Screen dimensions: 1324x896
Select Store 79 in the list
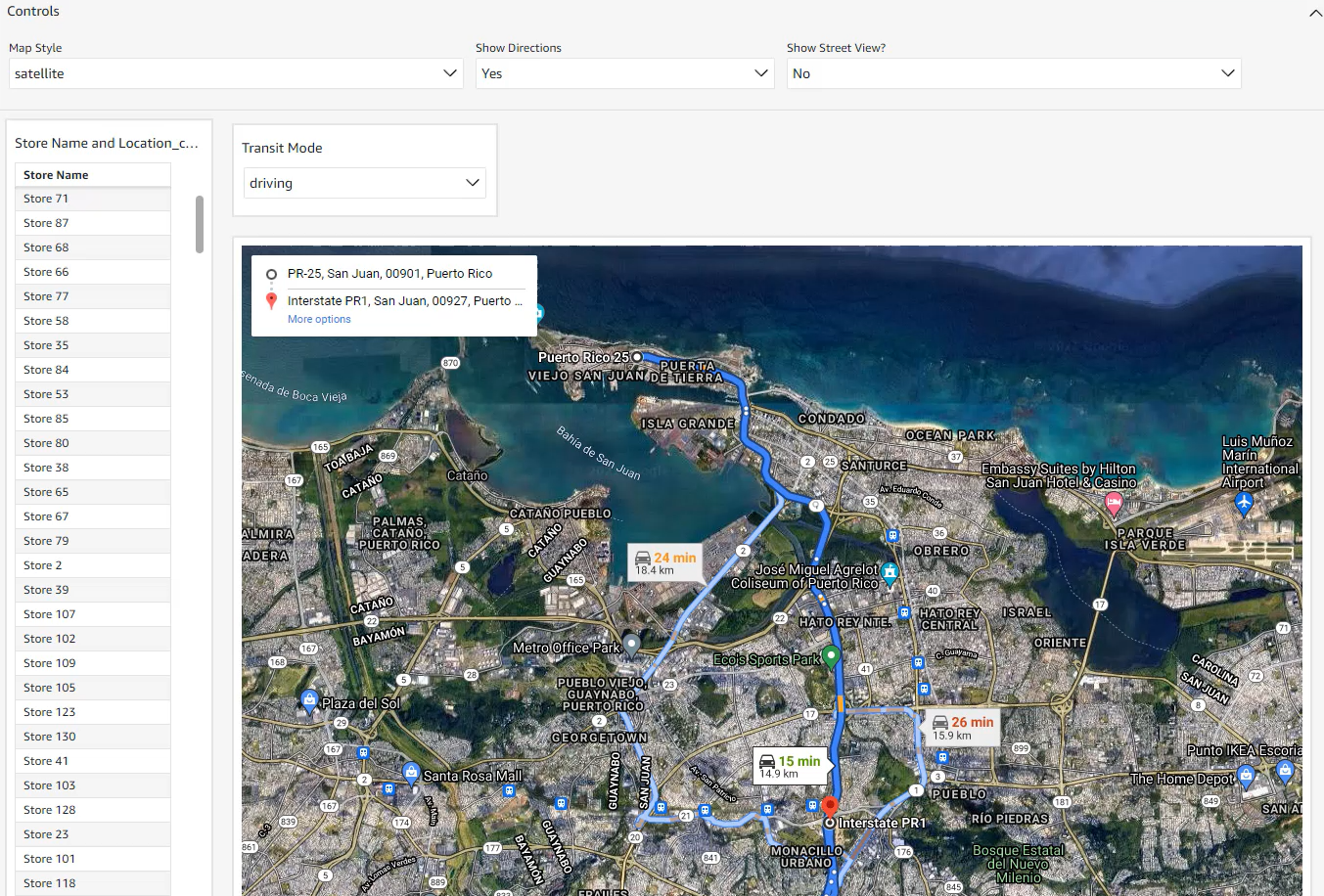pyautogui.click(x=93, y=541)
